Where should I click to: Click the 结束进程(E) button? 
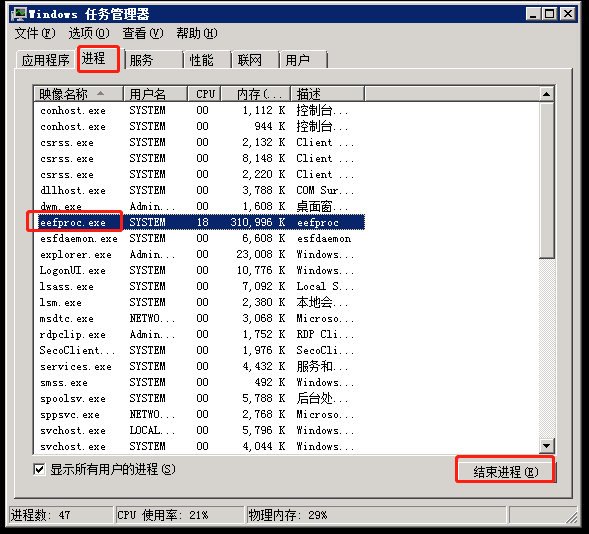(505, 472)
